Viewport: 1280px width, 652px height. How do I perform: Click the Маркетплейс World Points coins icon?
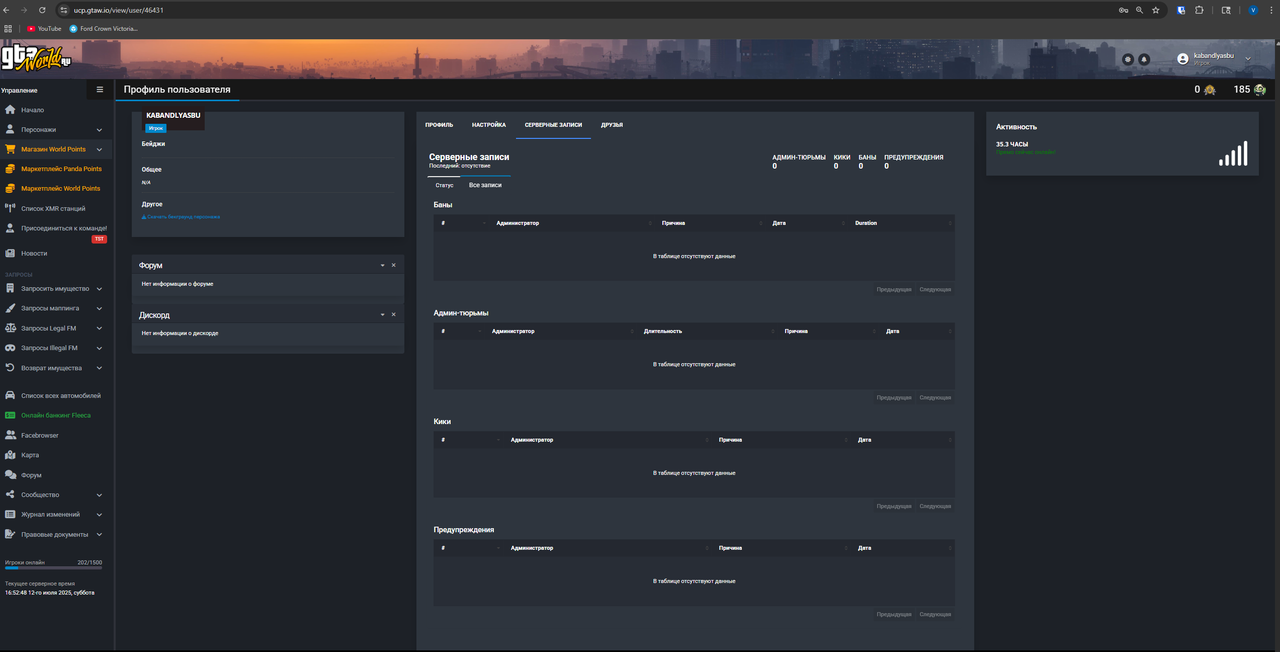coord(10,189)
